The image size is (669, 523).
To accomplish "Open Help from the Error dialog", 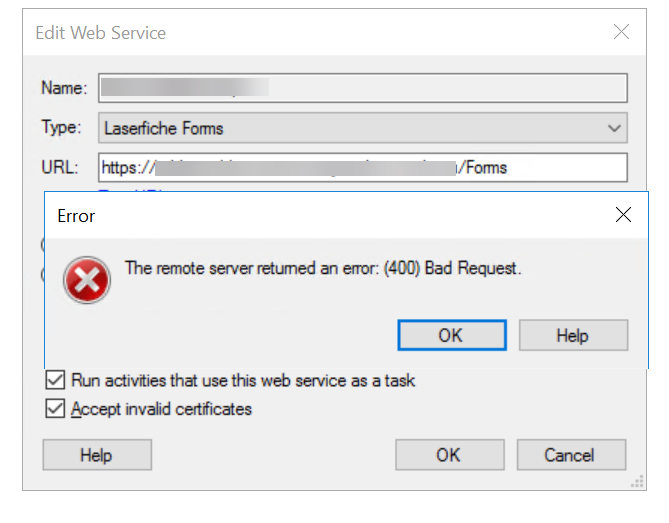I will tap(573, 335).
